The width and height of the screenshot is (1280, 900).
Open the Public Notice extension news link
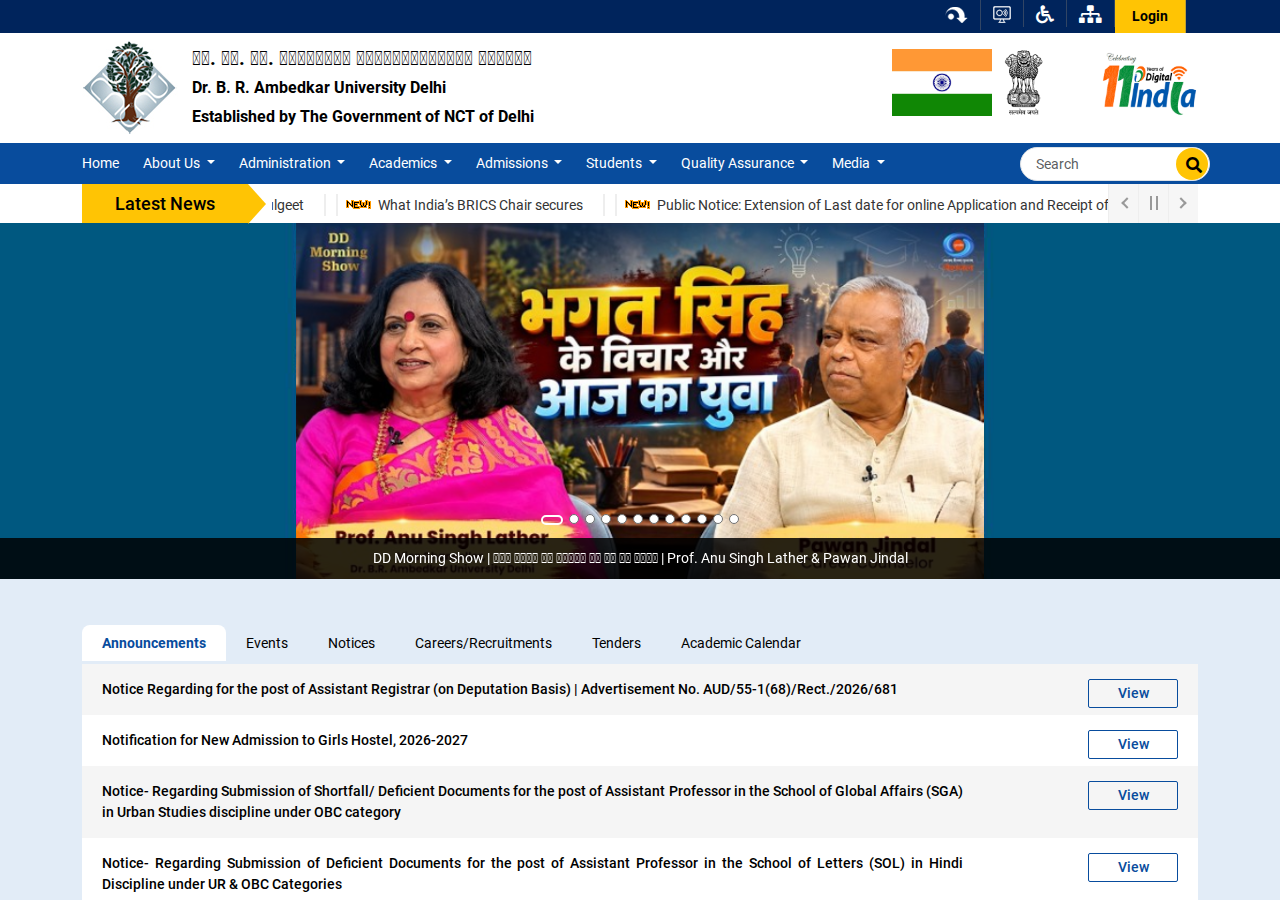(x=882, y=205)
